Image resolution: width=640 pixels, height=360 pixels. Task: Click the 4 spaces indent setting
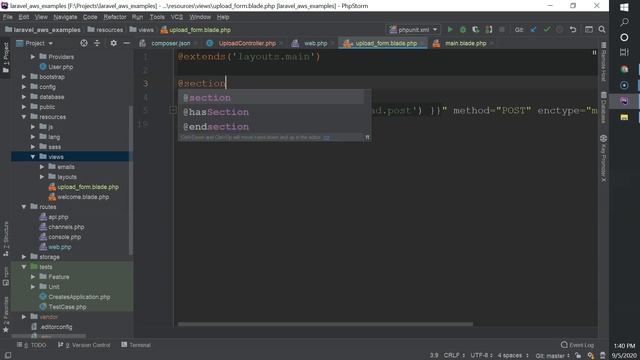click(513, 356)
